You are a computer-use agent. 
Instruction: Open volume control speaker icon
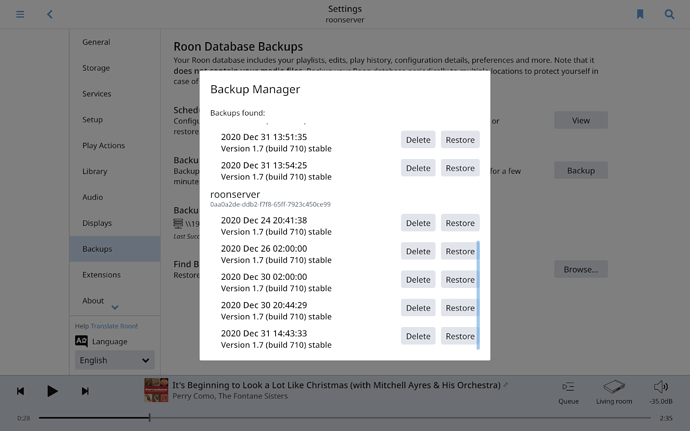pos(661,387)
